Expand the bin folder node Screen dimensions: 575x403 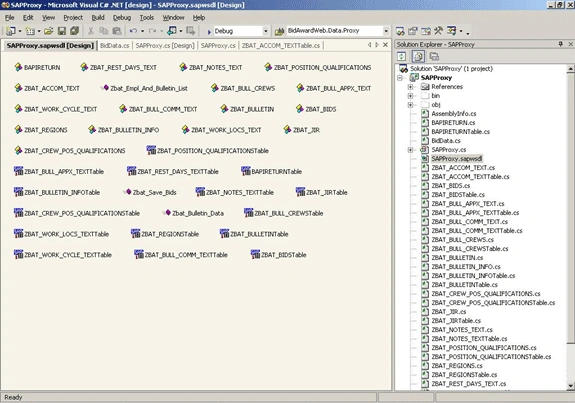410,96
